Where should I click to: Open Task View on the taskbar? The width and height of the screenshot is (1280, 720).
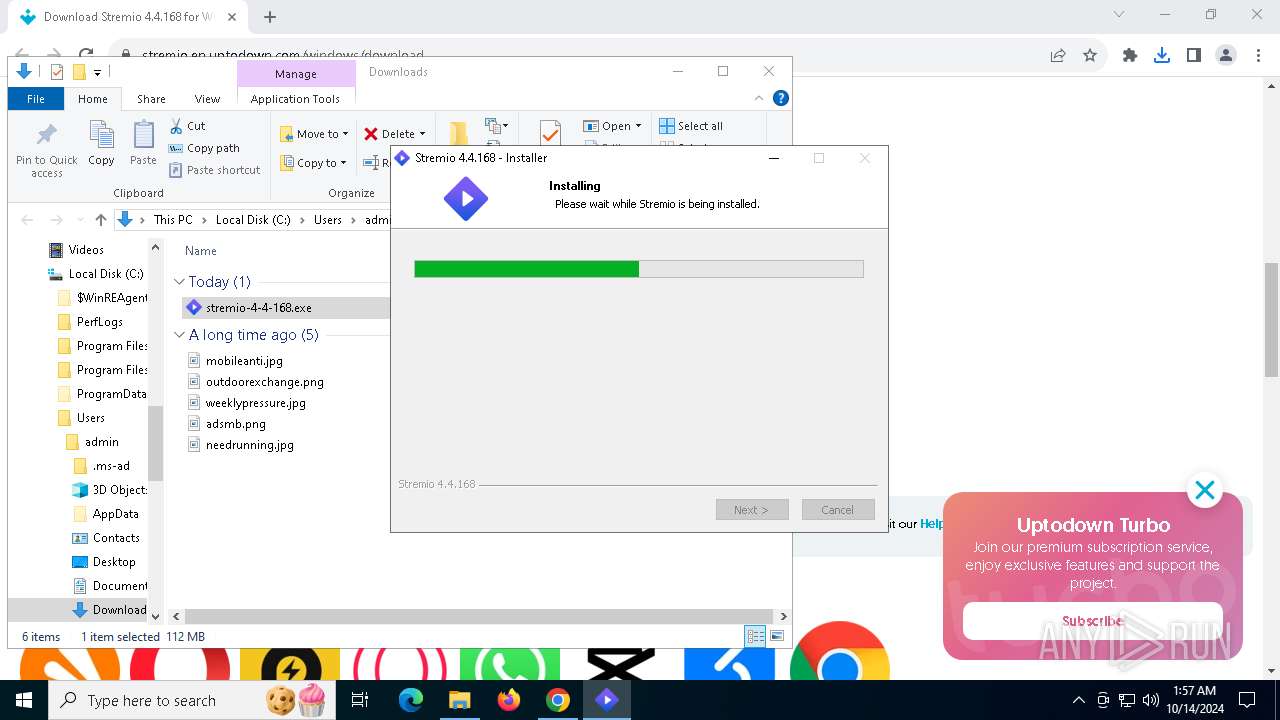tap(360, 700)
